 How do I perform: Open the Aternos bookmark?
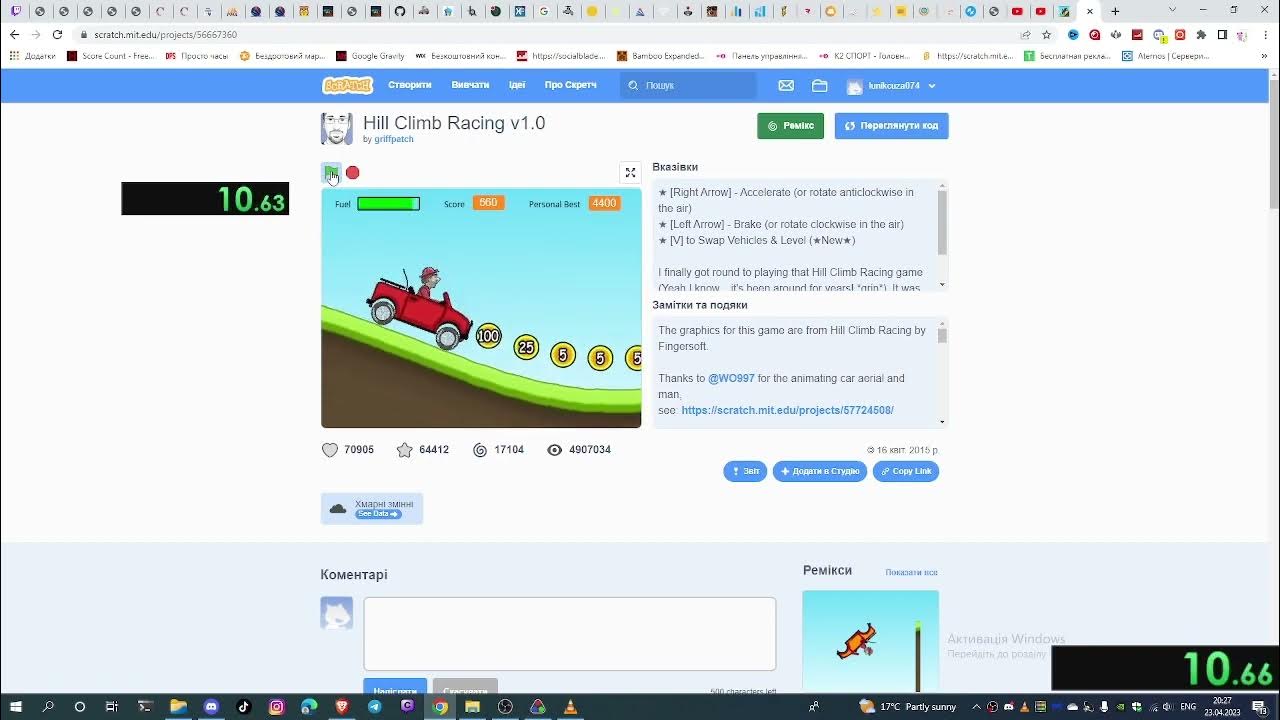tap(1165, 56)
